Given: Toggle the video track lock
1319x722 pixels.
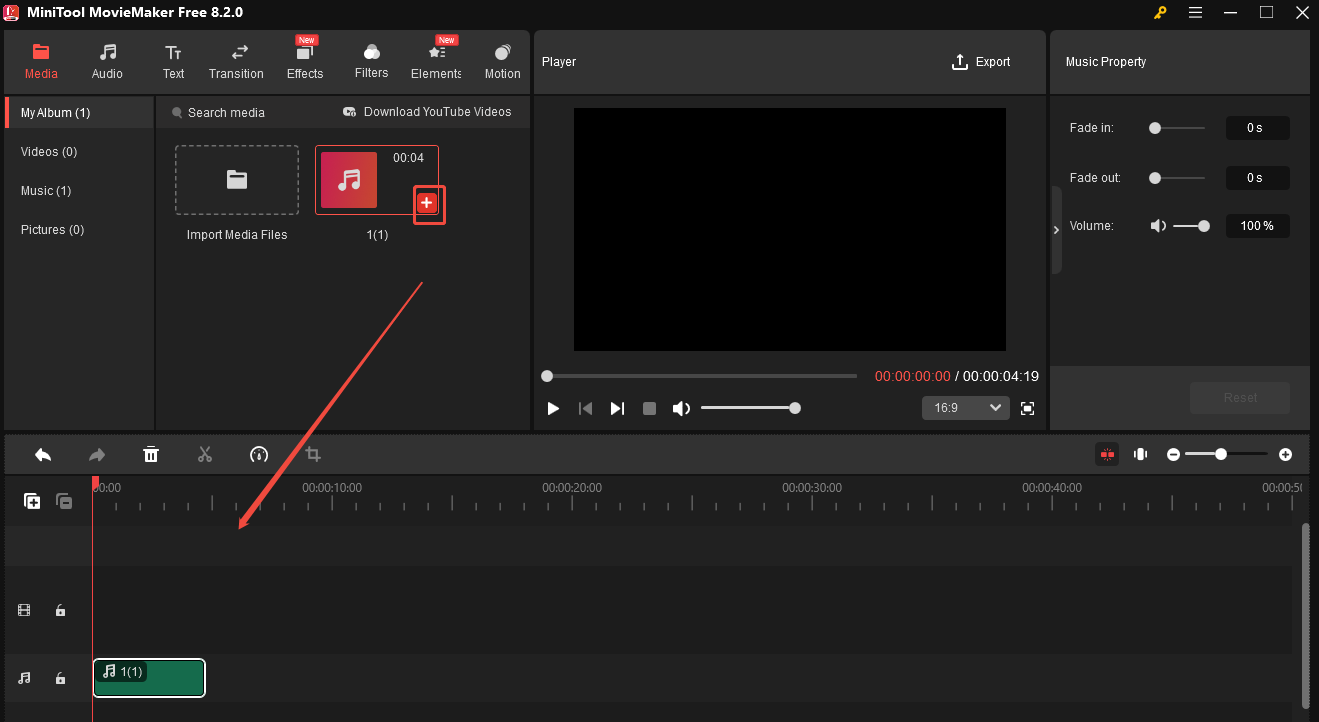Looking at the screenshot, I should pos(60,610).
